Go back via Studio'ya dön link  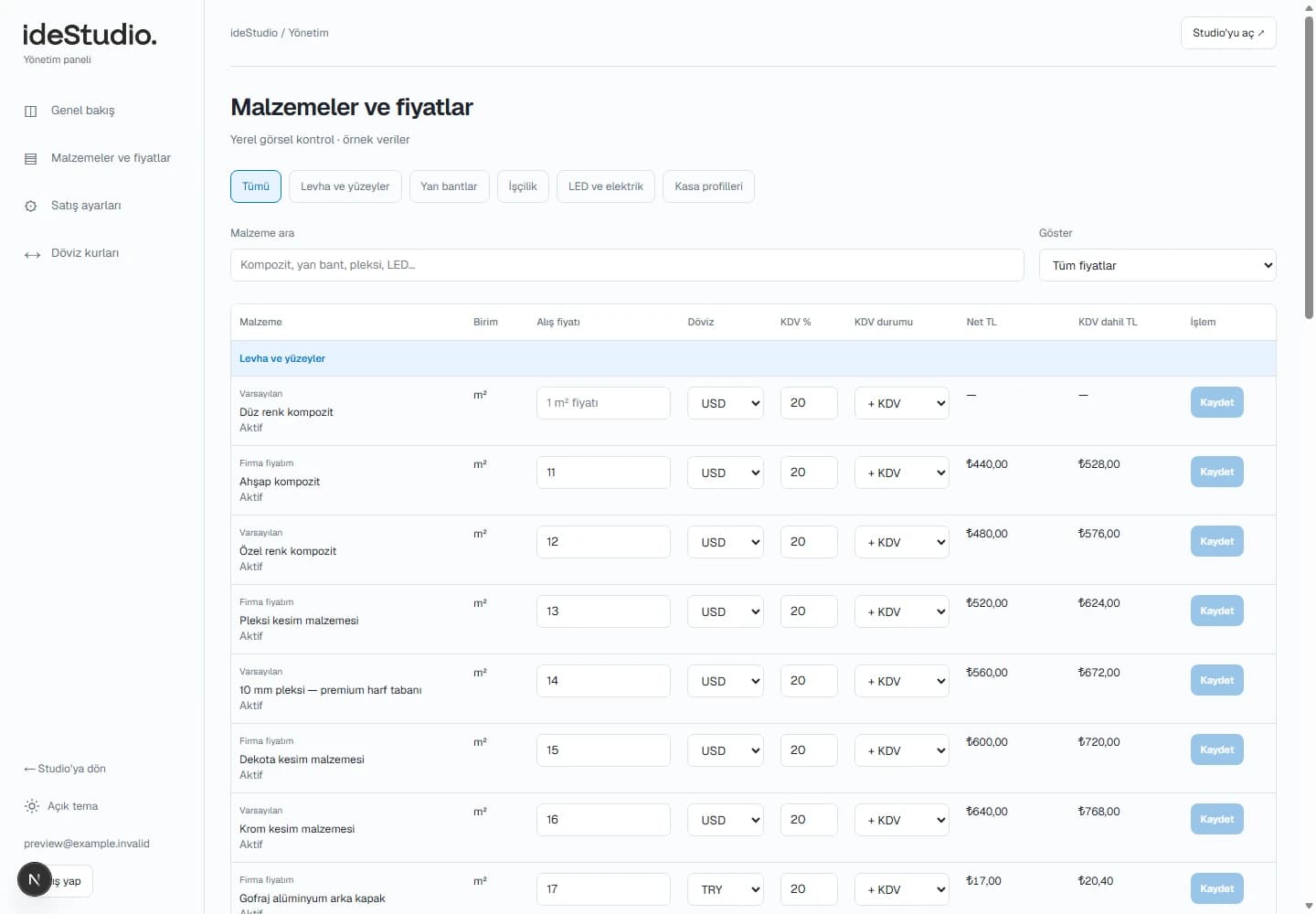[65, 769]
